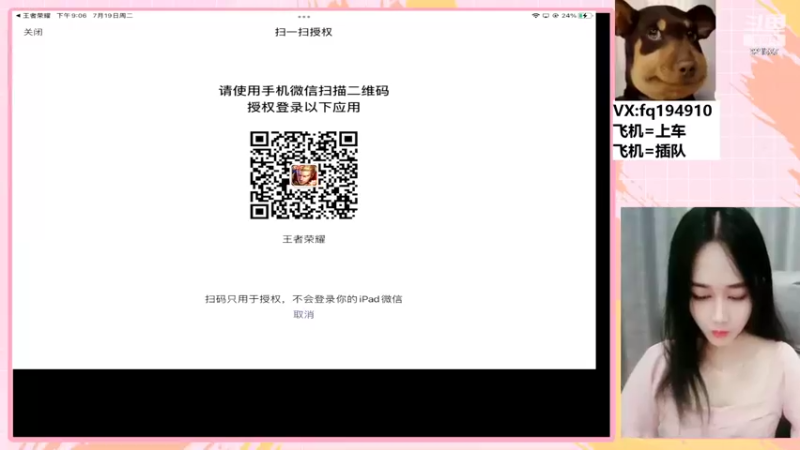Tap the three-dot multitasking indicator at top
This screenshot has height=450, width=800.
pyautogui.click(x=304, y=16)
